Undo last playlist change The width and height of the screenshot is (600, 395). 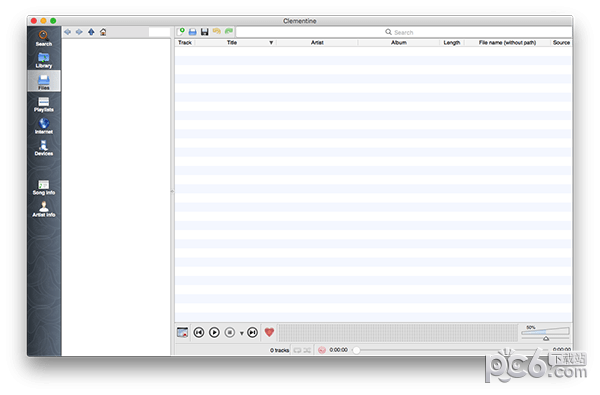pos(217,31)
